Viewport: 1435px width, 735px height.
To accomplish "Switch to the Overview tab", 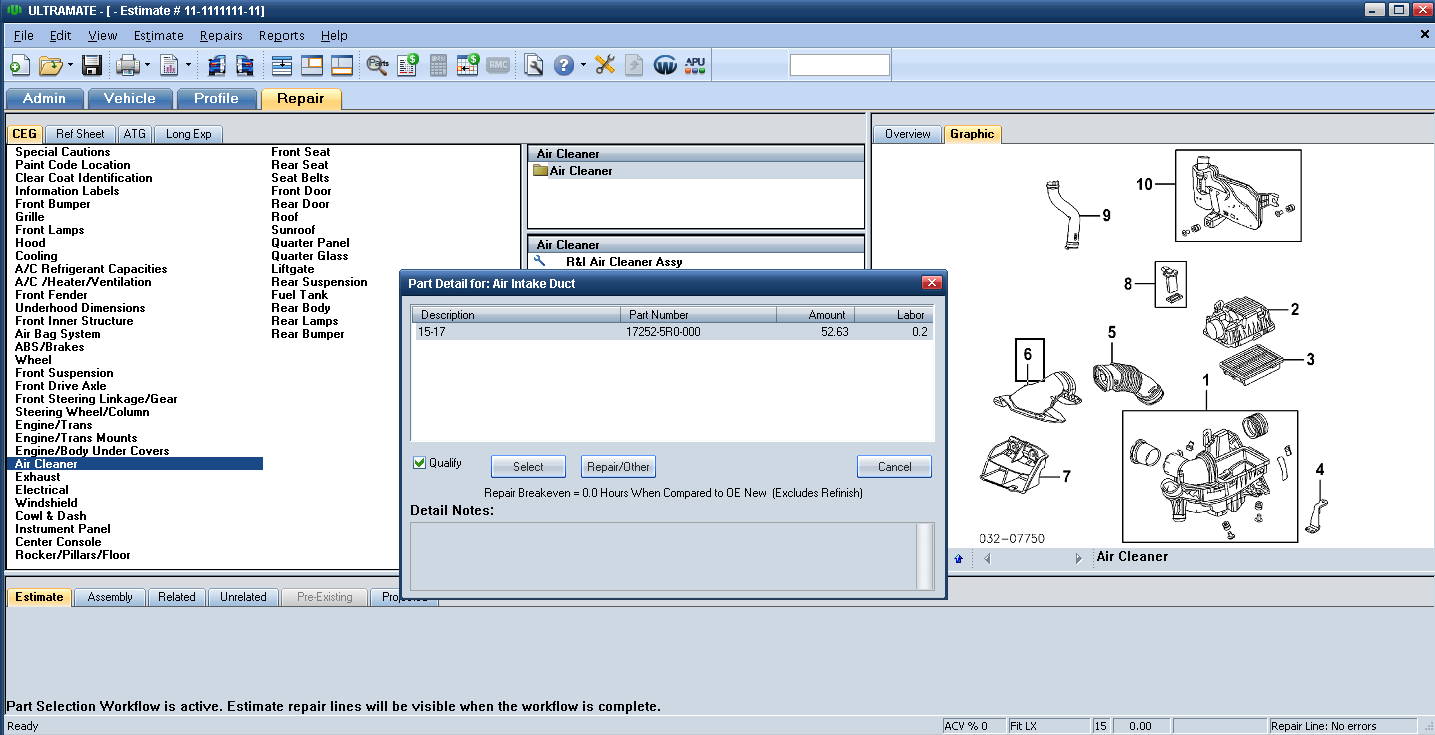I will [x=907, y=134].
